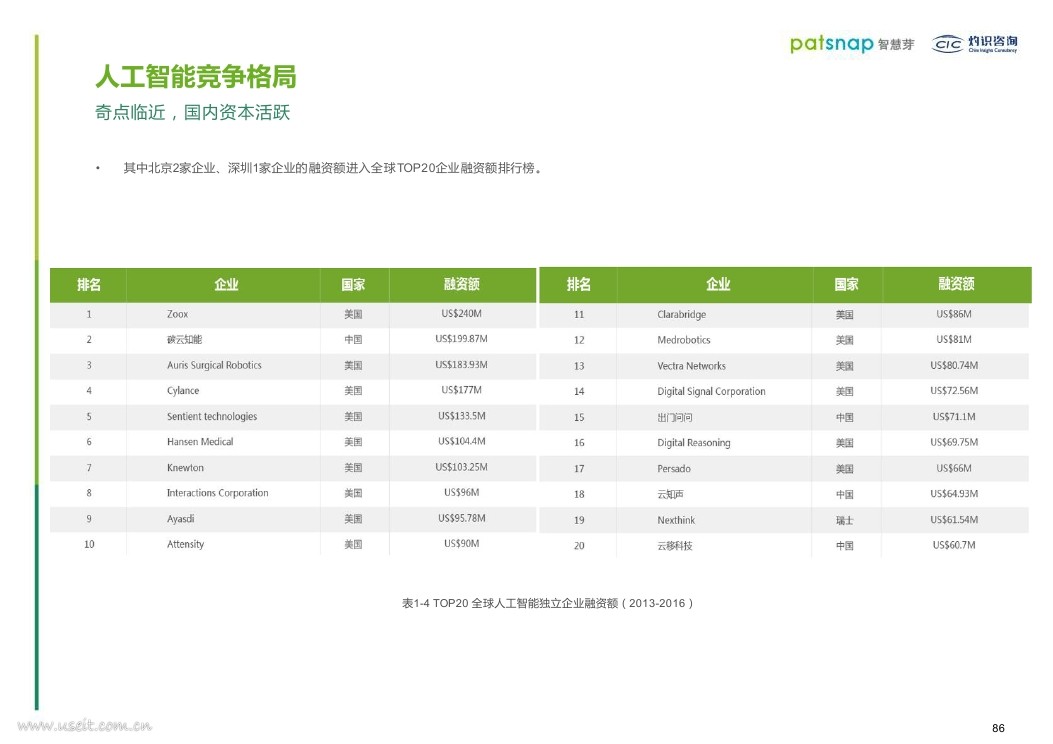Select rank number 10 in the table
The height and width of the screenshot is (744, 1053).
(x=89, y=545)
